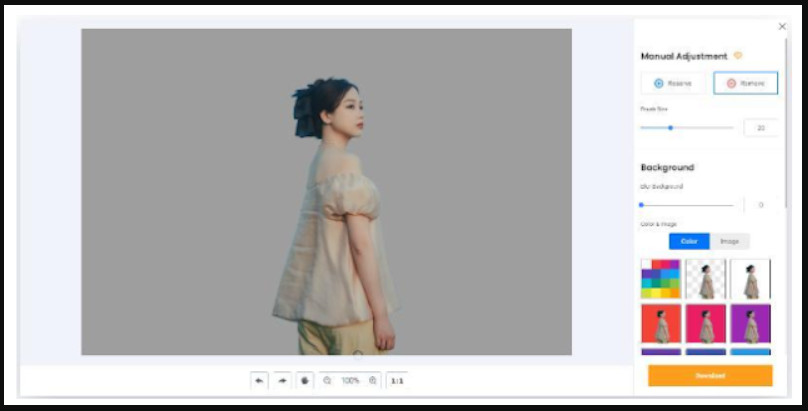Click the blur background value field
Viewport: 808px width, 411px height.
(760, 205)
